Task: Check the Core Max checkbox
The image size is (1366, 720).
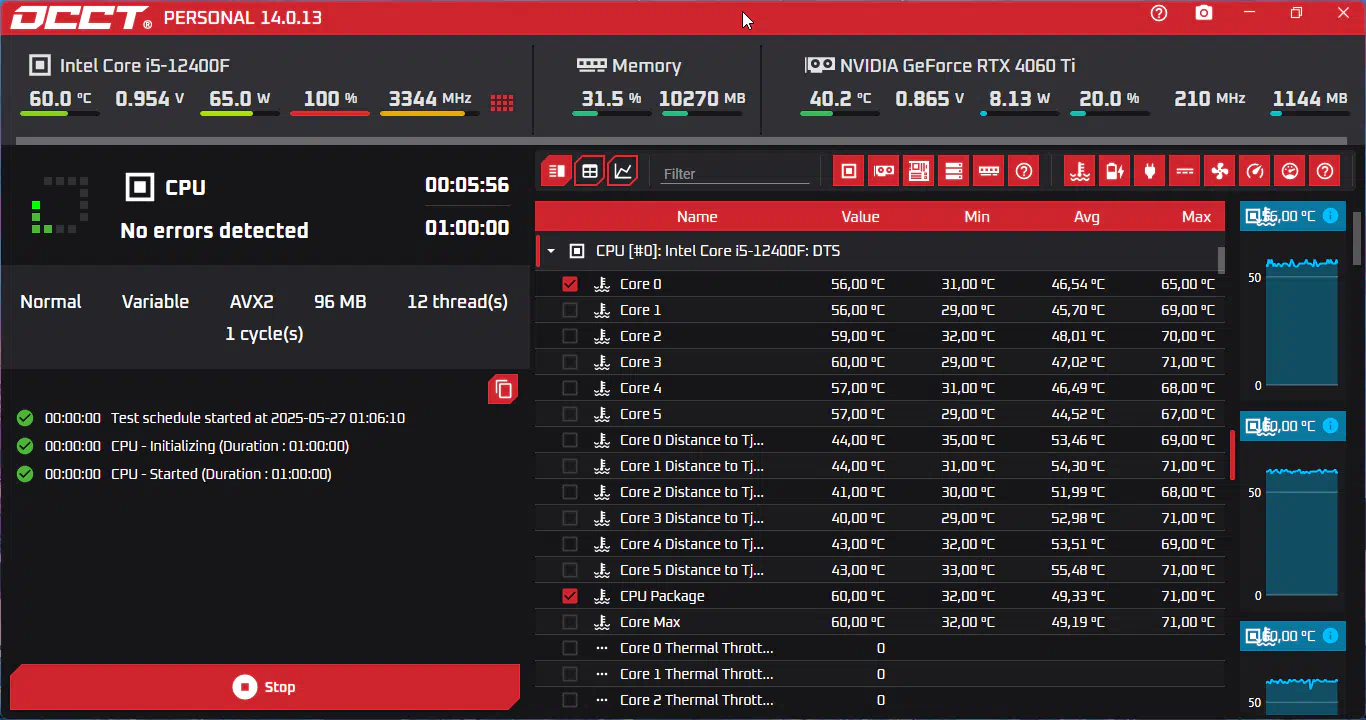Action: [x=570, y=622]
